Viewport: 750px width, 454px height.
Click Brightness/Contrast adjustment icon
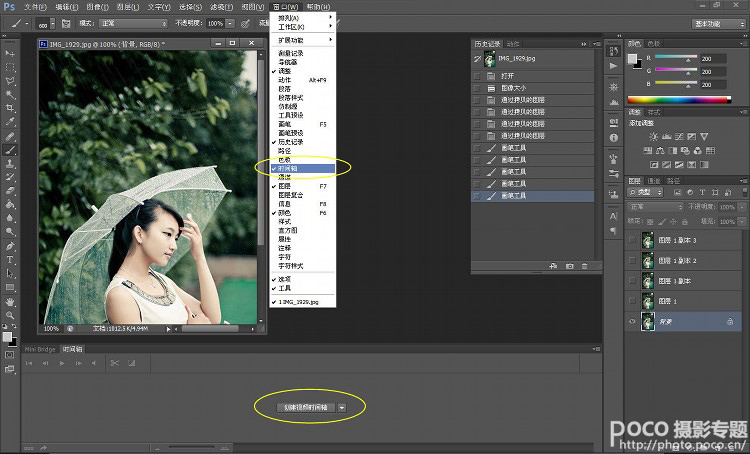pos(654,136)
